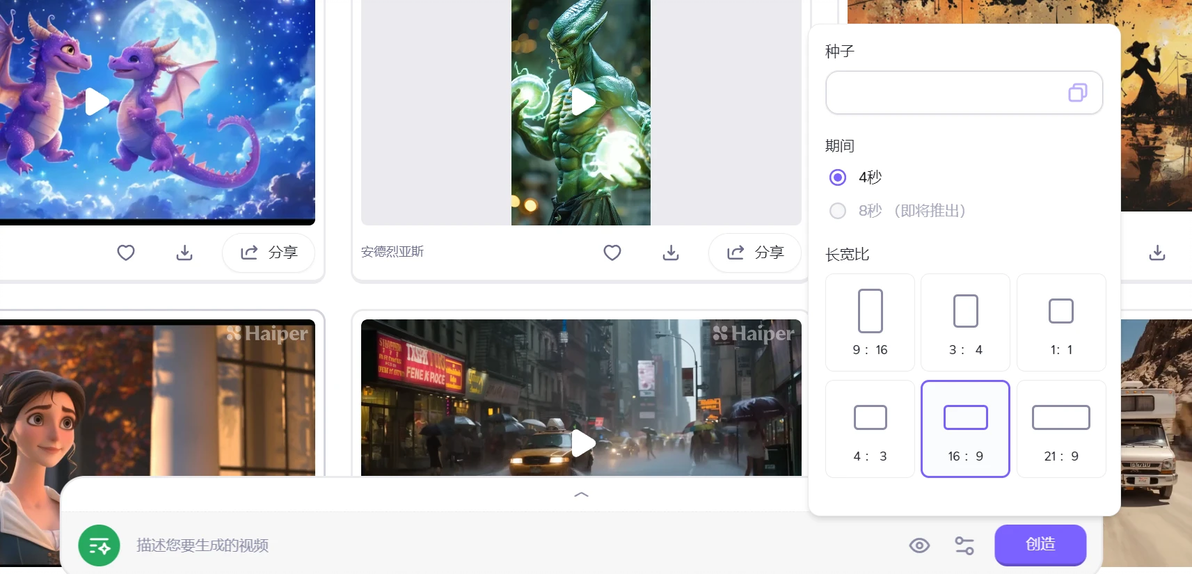Play the rainy city taxi video
Screen dimensions: 1192x574
[583, 443]
